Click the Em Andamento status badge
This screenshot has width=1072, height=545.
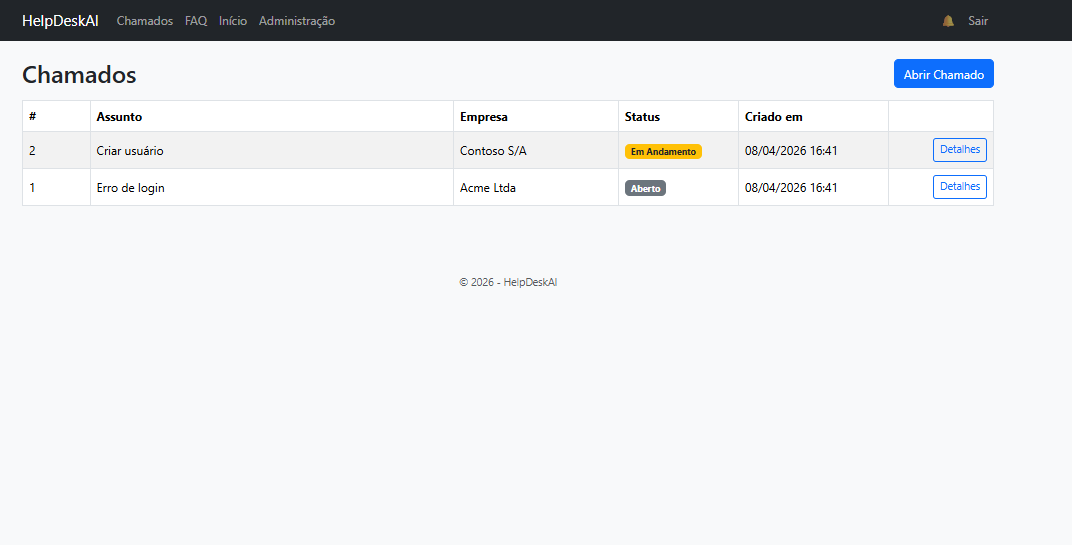coord(663,152)
